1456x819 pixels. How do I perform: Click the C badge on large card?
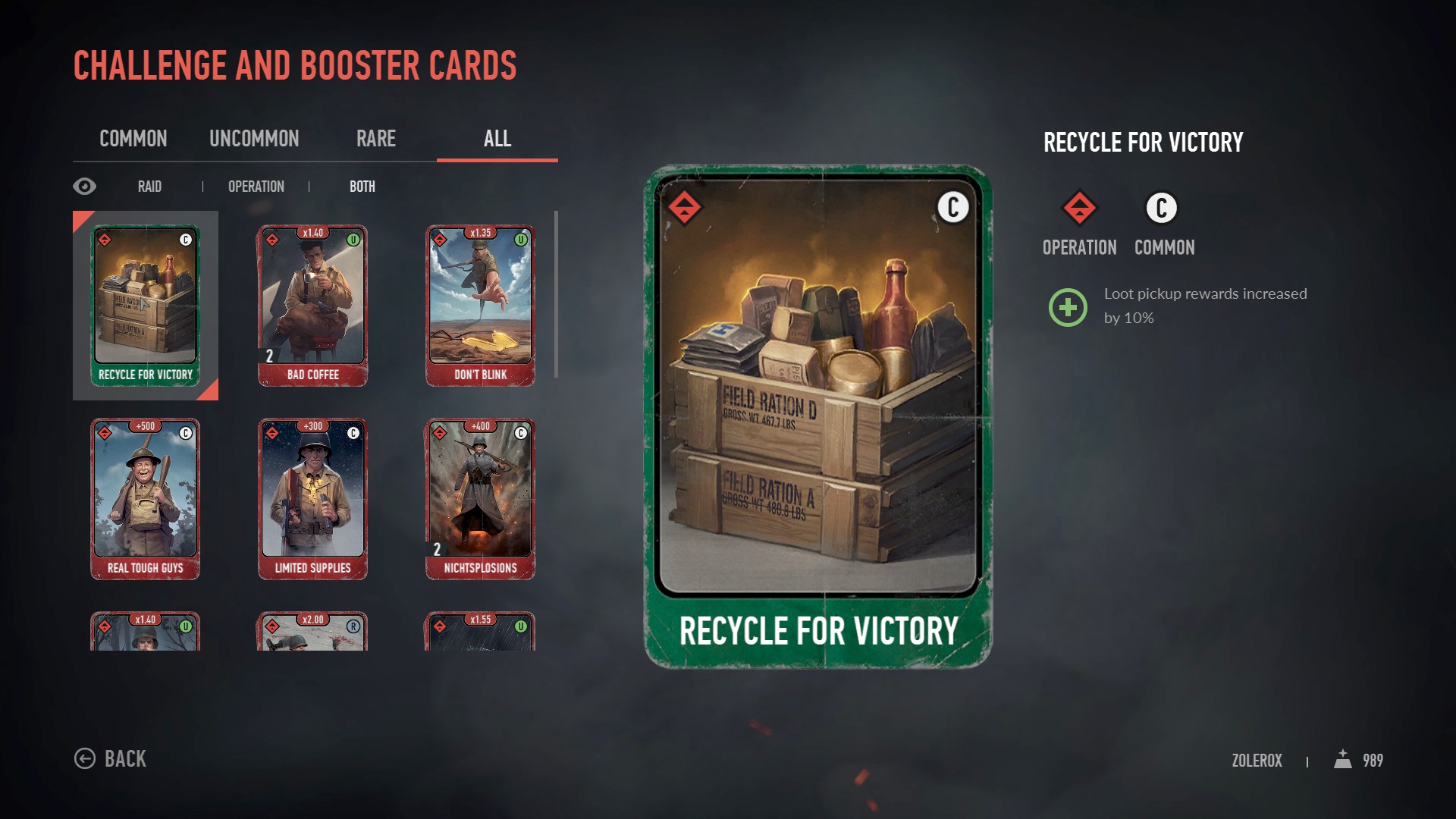coord(953,207)
